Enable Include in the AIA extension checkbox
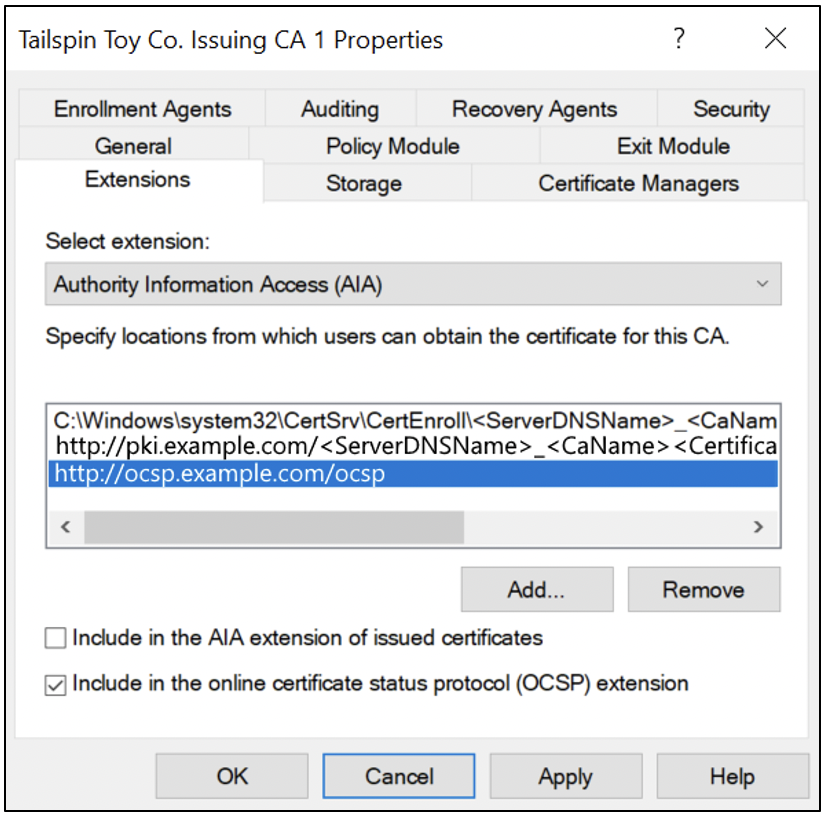Image resolution: width=826 pixels, height=818 pixels. [55, 637]
